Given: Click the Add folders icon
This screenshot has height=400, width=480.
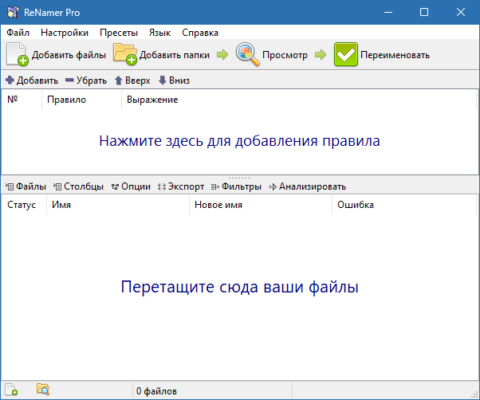Looking at the screenshot, I should pyautogui.click(x=125, y=54).
